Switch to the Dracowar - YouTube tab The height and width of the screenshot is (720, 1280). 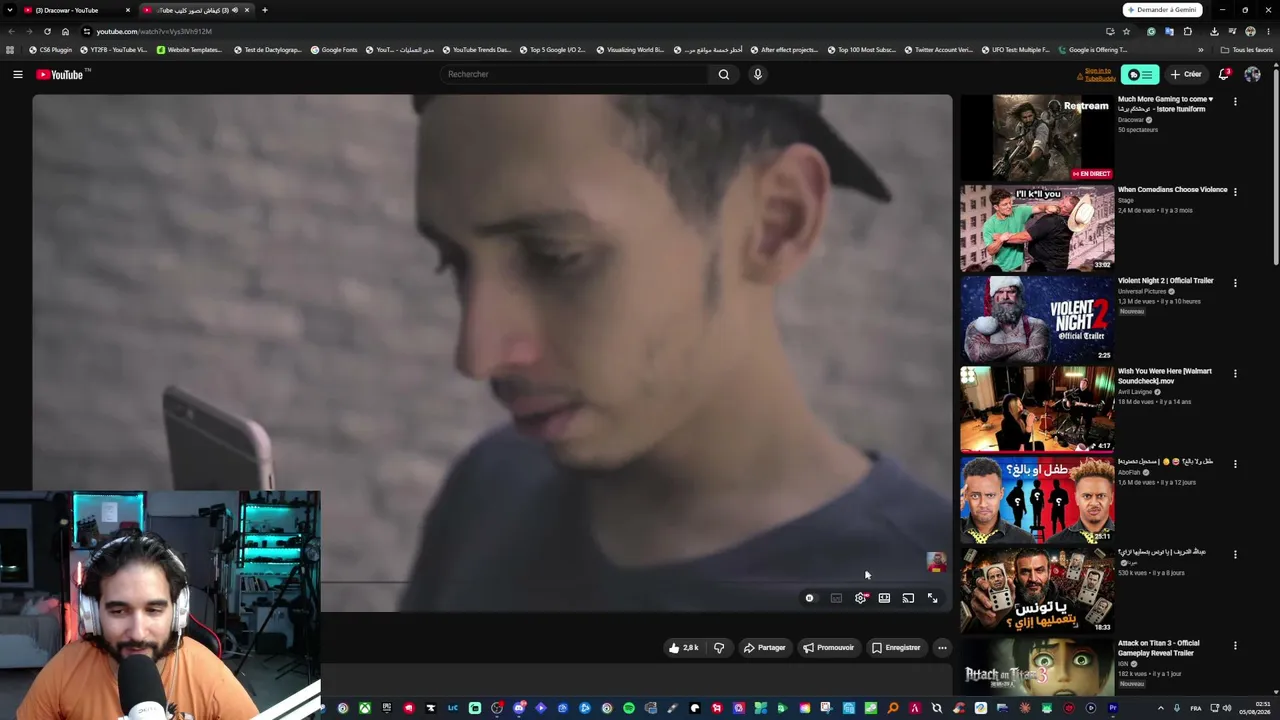click(x=76, y=10)
